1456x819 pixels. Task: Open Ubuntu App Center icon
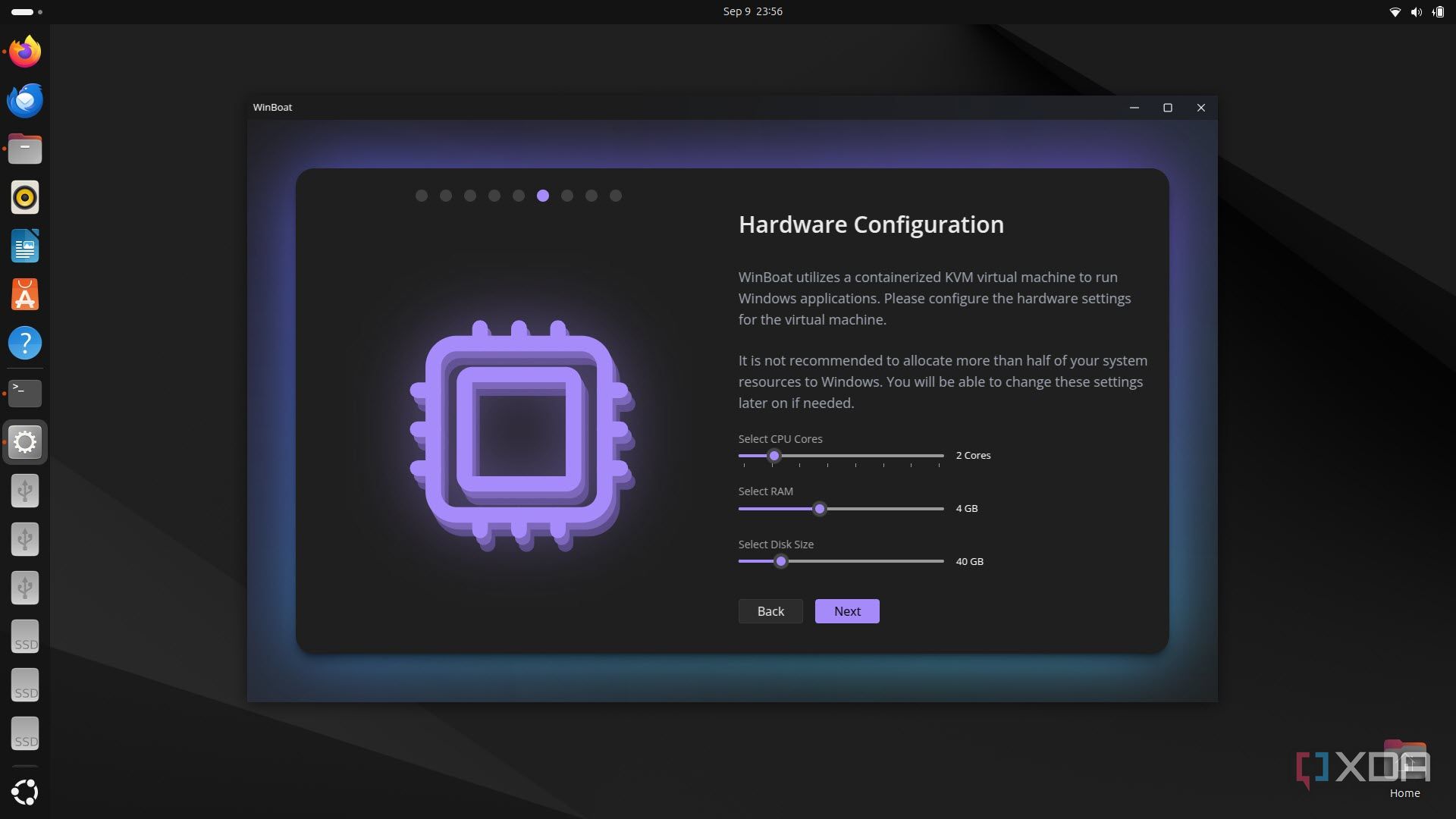click(x=25, y=294)
